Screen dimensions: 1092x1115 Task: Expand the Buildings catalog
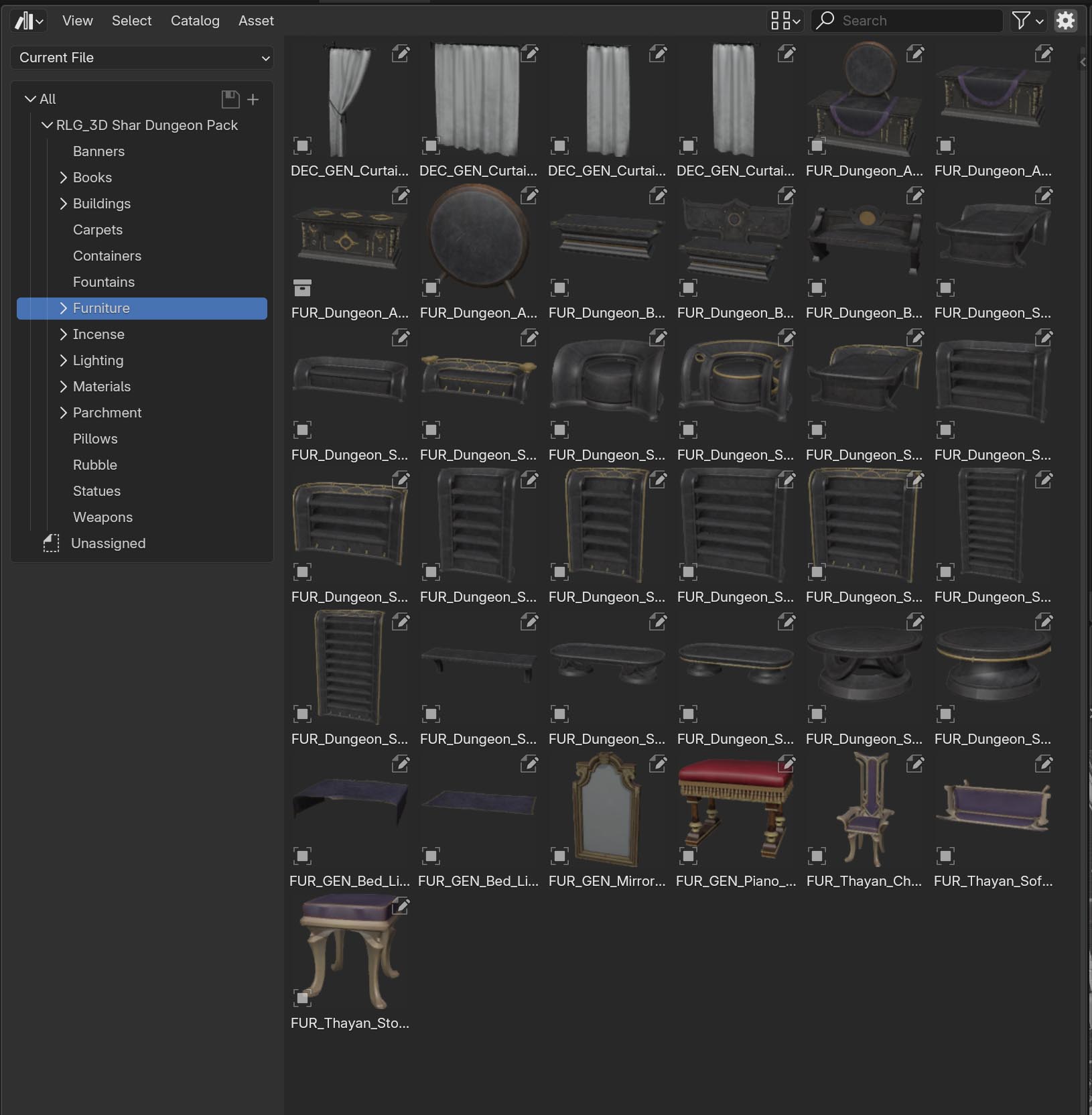pyautogui.click(x=64, y=204)
